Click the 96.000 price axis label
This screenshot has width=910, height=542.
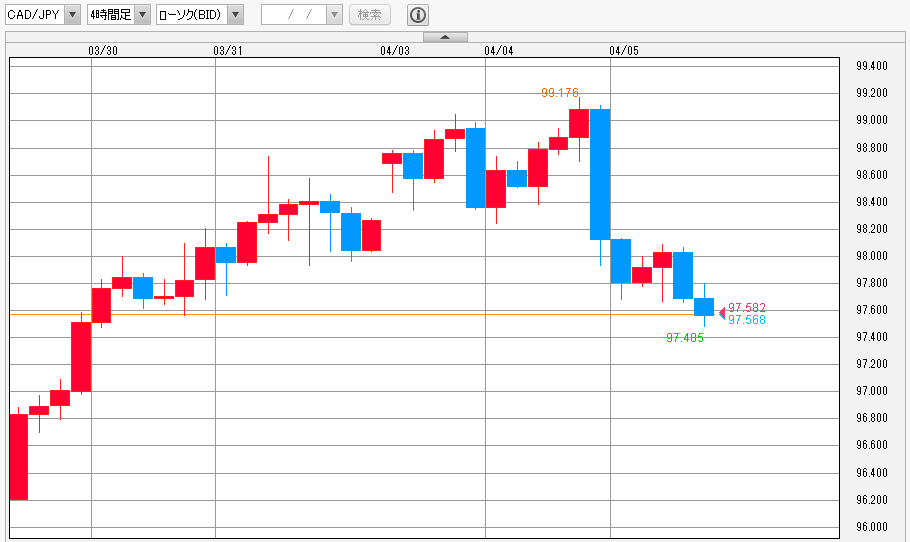(x=872, y=526)
